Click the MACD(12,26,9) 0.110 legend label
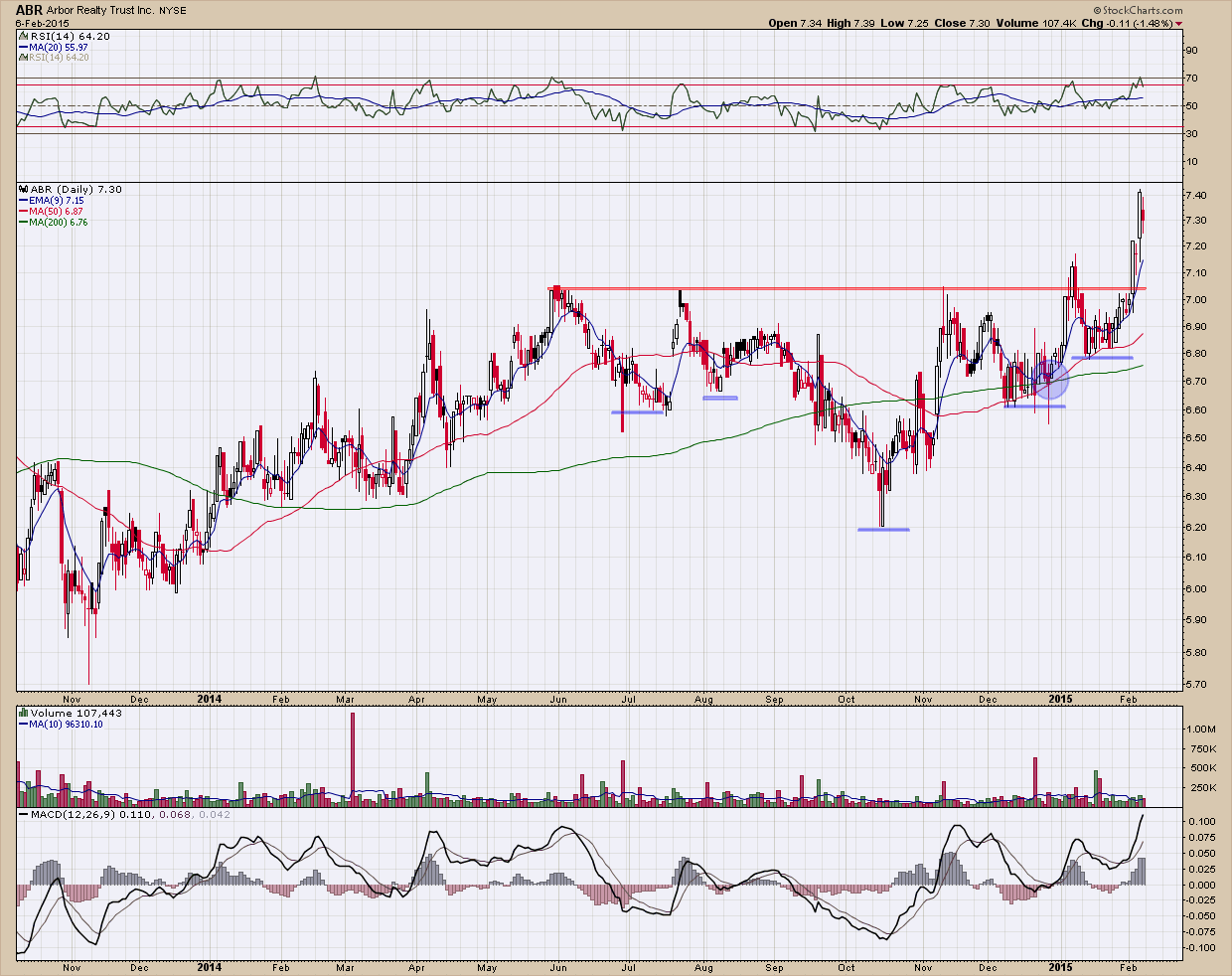The image size is (1232, 976). tap(88, 815)
